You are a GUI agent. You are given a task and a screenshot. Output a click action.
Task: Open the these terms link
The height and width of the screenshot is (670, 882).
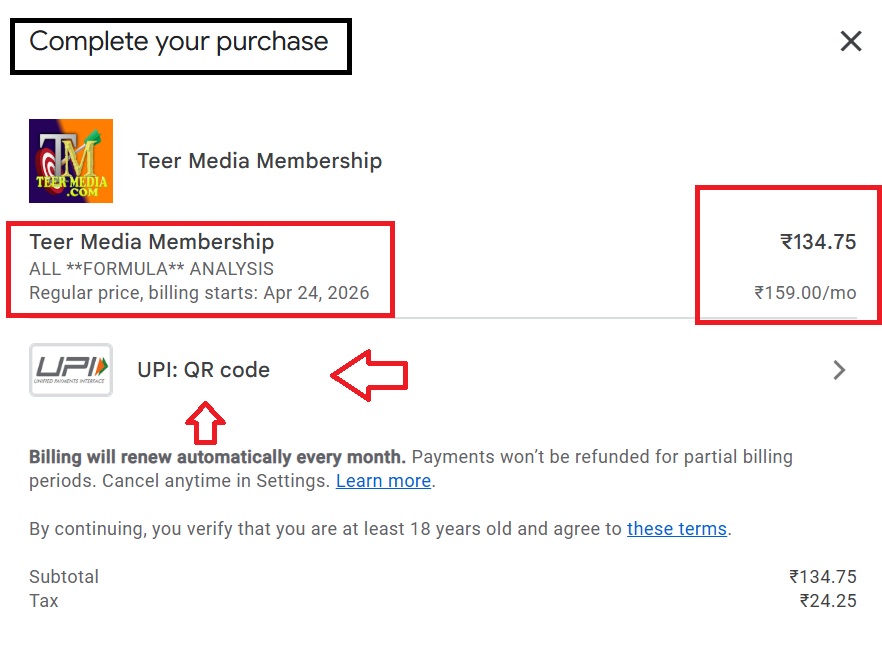tap(676, 529)
